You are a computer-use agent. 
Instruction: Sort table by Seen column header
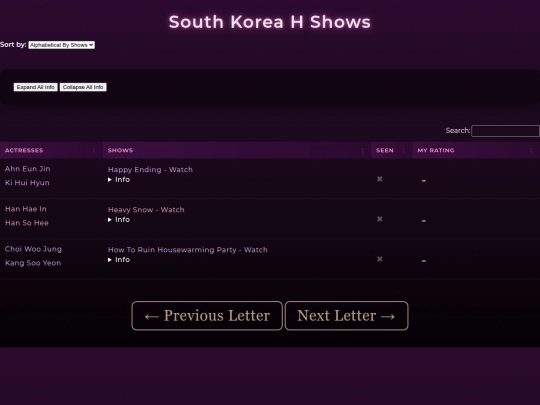tap(392, 150)
